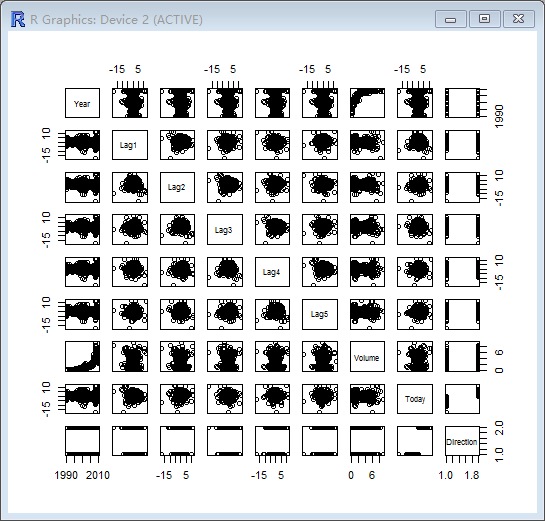
Task: Click the R logo icon in title bar
Action: (x=18, y=19)
